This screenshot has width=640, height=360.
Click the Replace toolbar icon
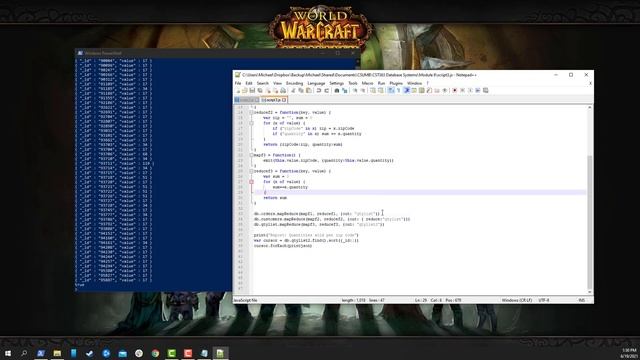pos(345,90)
